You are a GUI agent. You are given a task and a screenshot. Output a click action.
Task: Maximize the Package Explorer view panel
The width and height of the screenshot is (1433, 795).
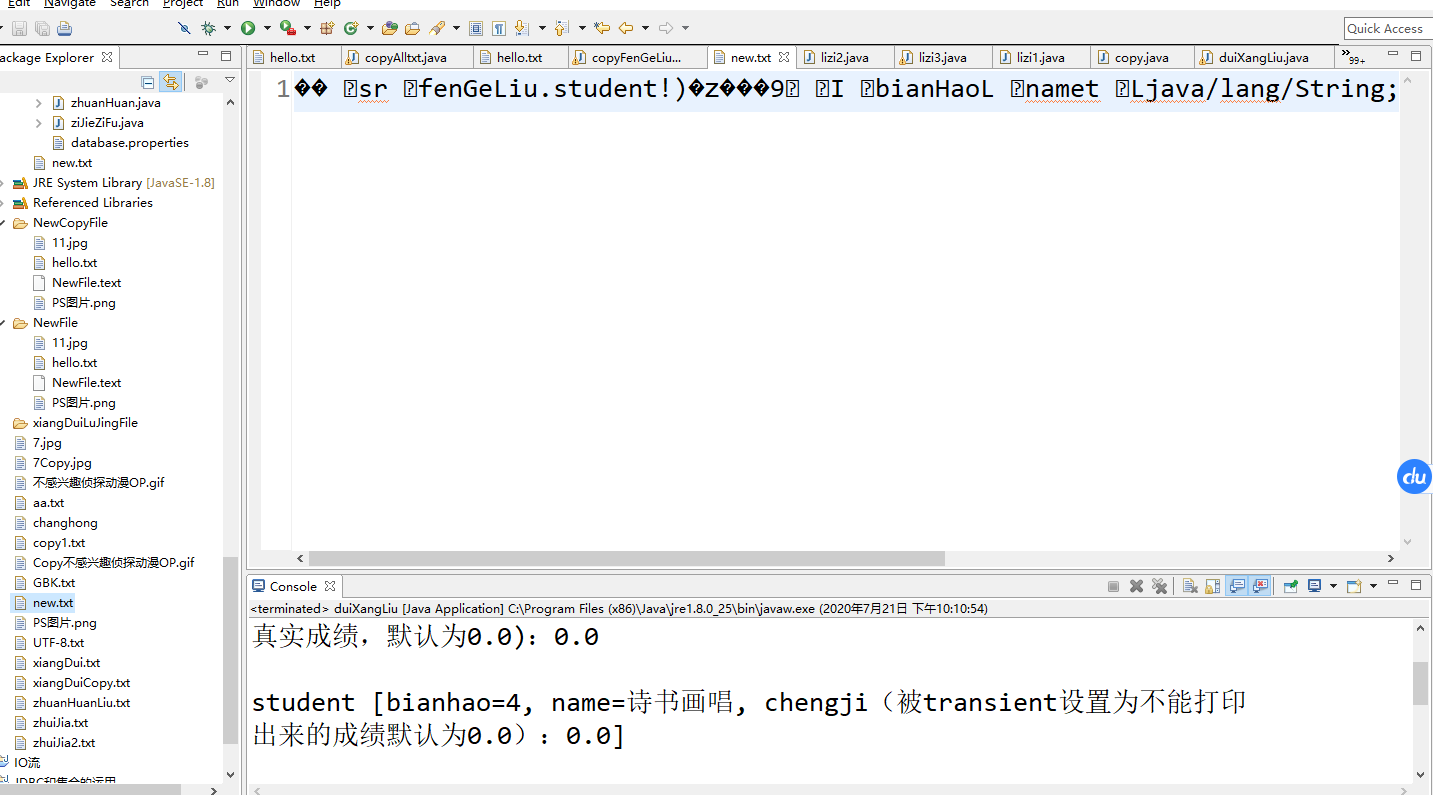[226, 56]
